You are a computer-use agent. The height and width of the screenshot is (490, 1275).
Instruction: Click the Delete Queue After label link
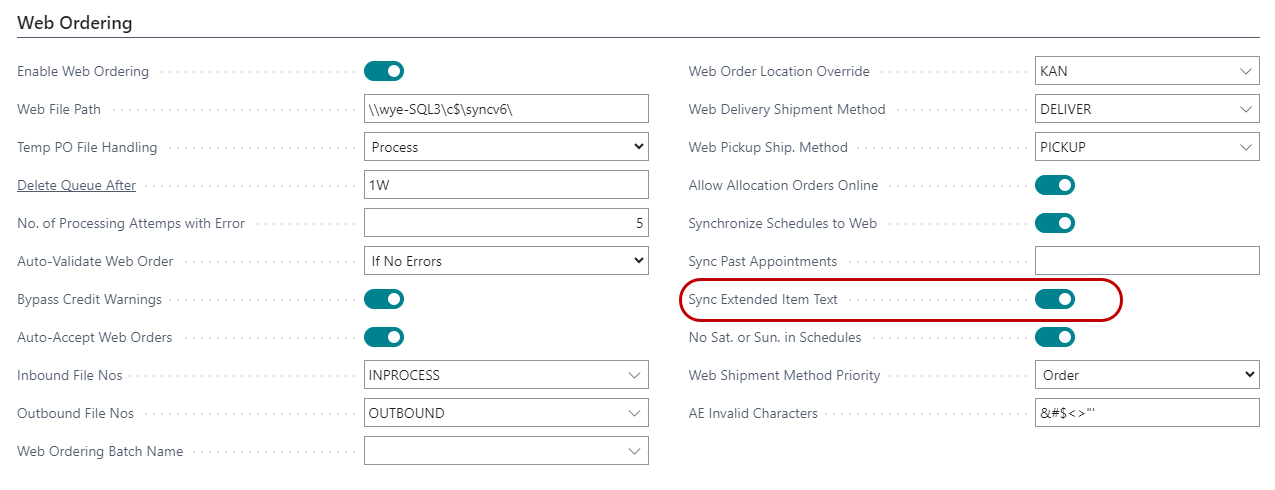click(x=76, y=185)
